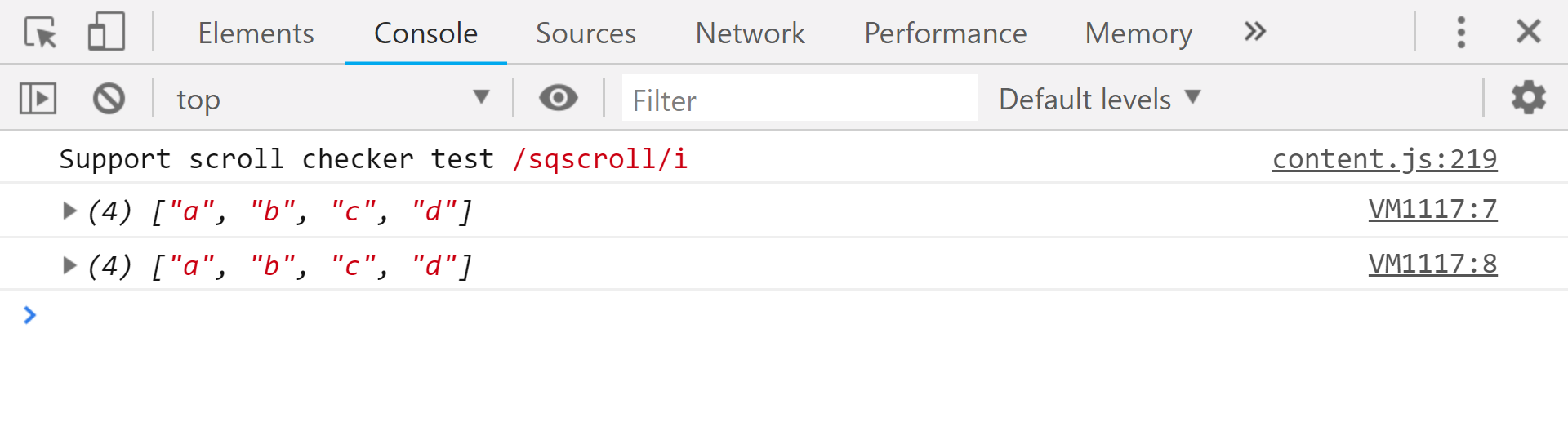Follow the VM1117:8 source link
Image resolution: width=1568 pixels, height=422 pixels.
tap(1432, 264)
